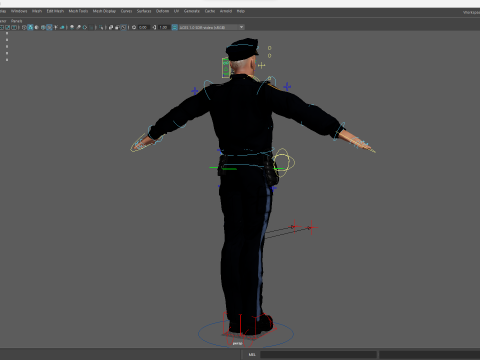Open the Mesh Tools menu
The width and height of the screenshot is (480, 360).
pyautogui.click(x=78, y=11)
